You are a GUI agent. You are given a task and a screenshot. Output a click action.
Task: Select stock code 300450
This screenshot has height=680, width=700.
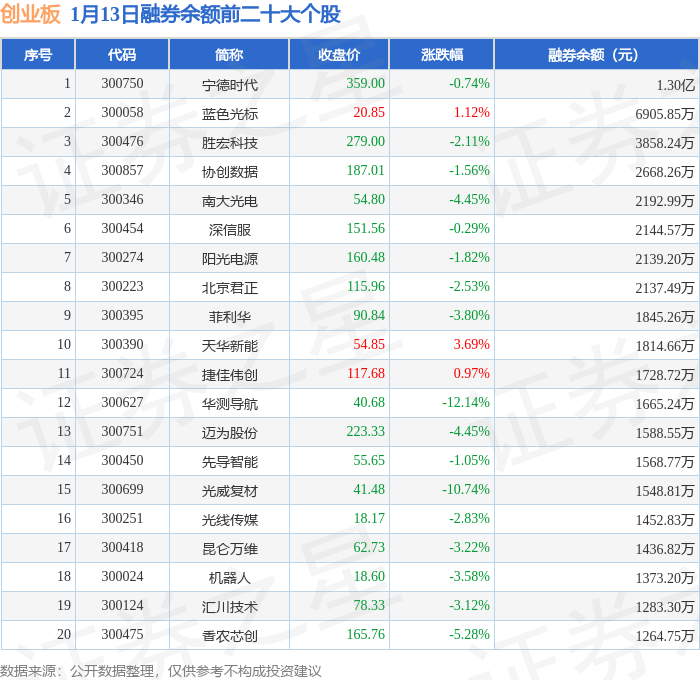pyautogui.click(x=122, y=461)
